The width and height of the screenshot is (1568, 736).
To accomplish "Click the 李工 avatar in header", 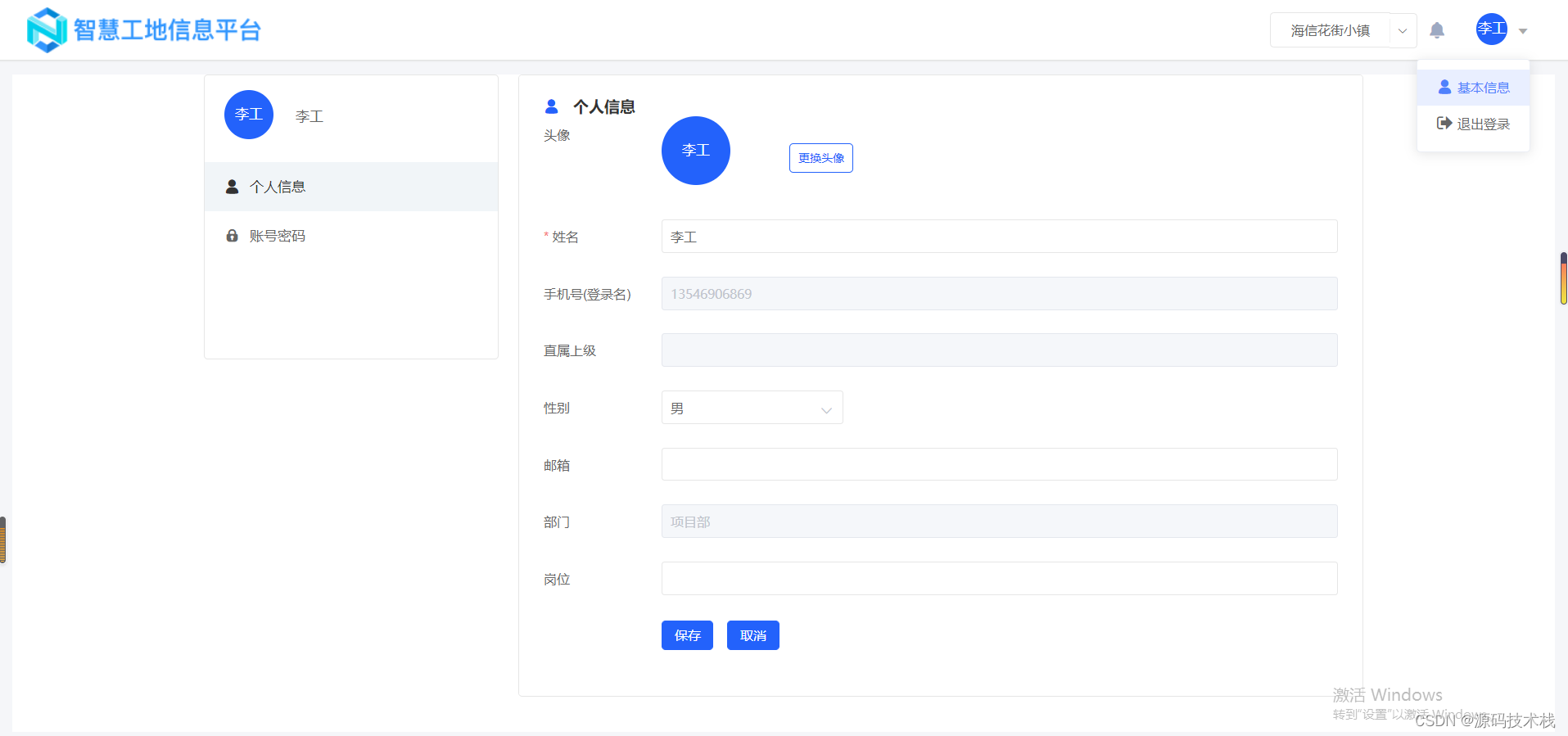I will [x=1492, y=29].
